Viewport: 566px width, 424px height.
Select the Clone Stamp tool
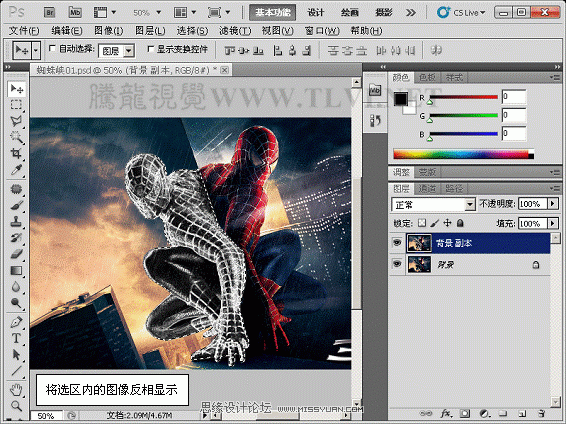[16, 222]
